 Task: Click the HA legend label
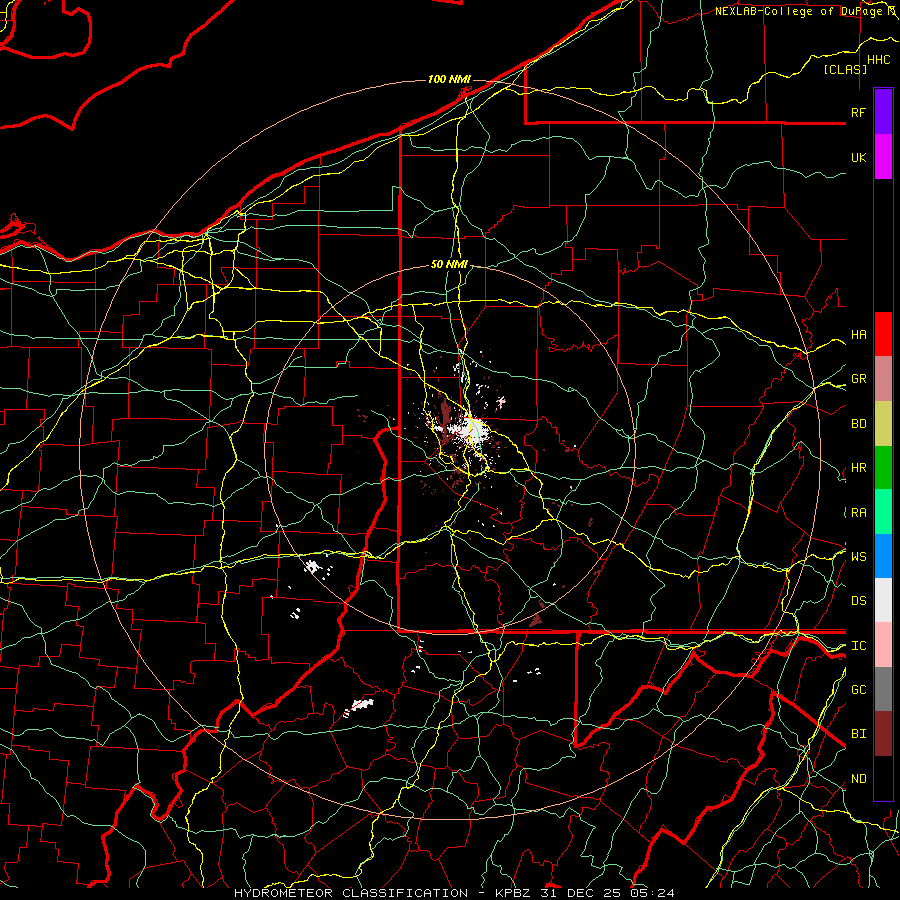tap(858, 335)
